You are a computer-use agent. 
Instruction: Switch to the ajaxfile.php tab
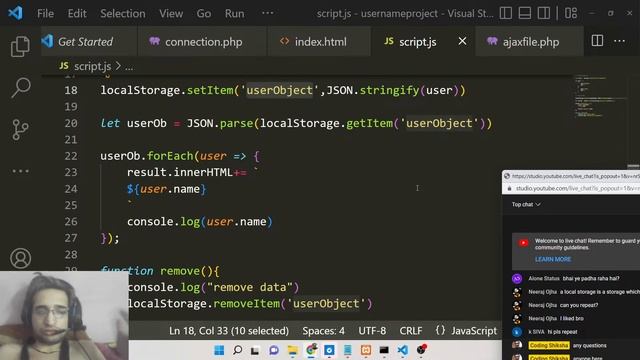coord(529,41)
